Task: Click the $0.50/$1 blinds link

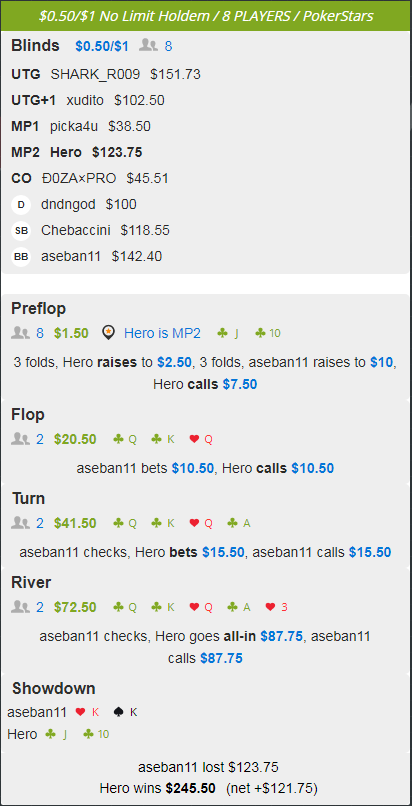Action: tap(102, 46)
